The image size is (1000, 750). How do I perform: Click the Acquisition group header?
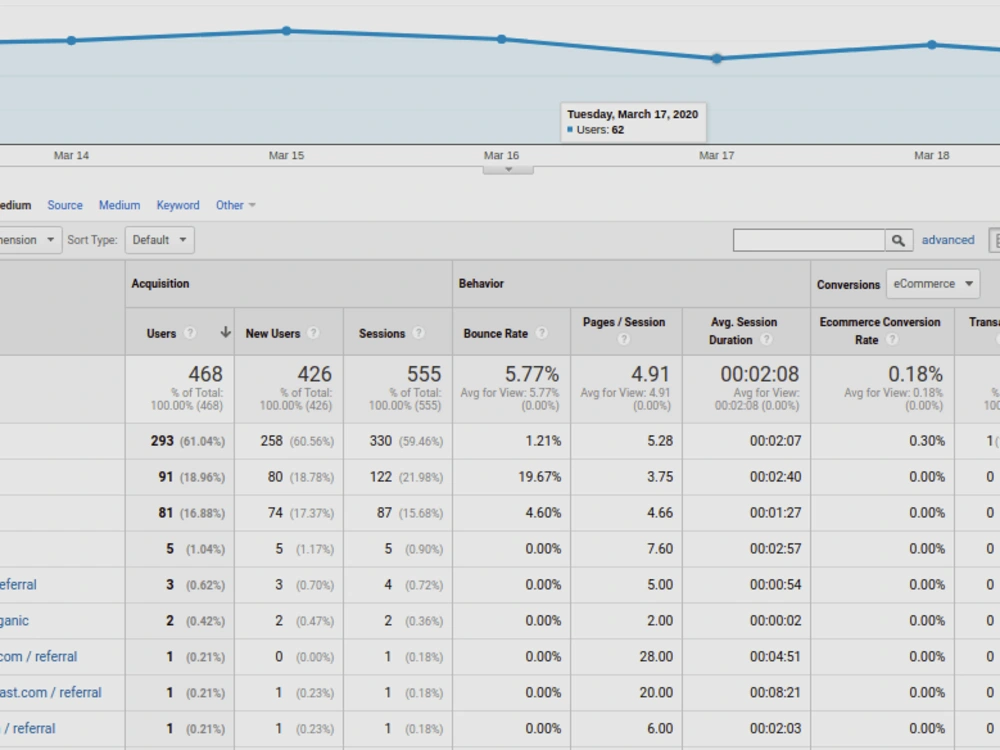(160, 284)
